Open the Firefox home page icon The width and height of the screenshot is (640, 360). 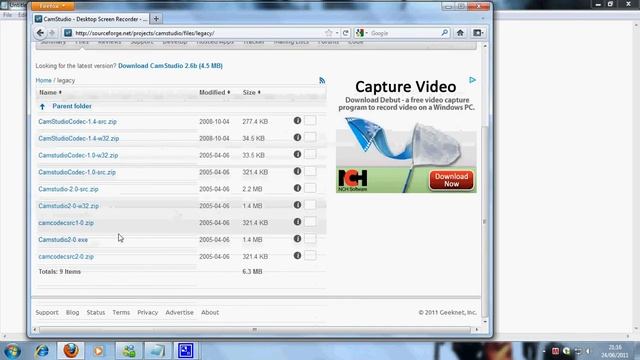[460, 33]
